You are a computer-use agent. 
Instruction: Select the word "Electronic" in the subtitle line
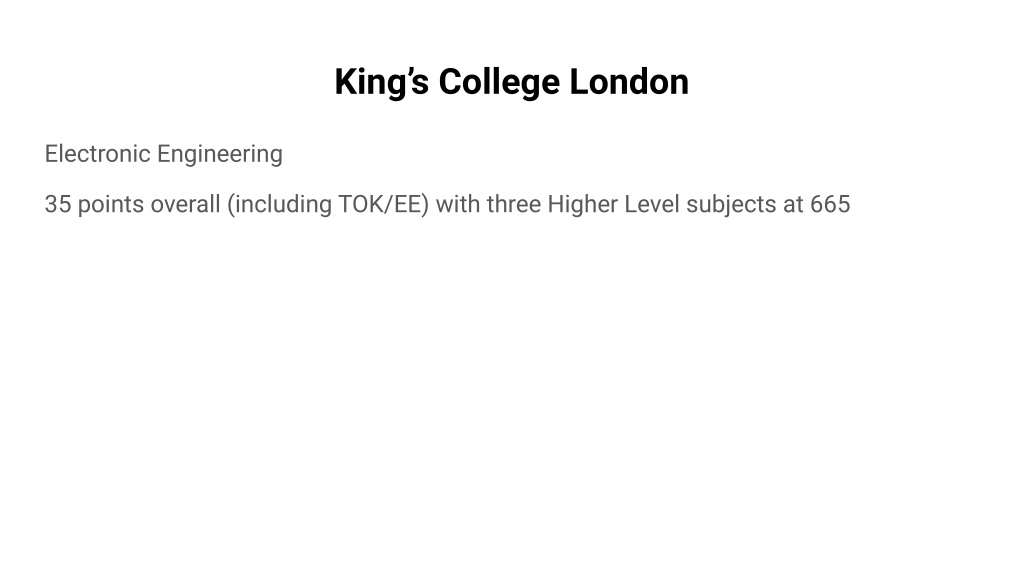click(x=97, y=154)
